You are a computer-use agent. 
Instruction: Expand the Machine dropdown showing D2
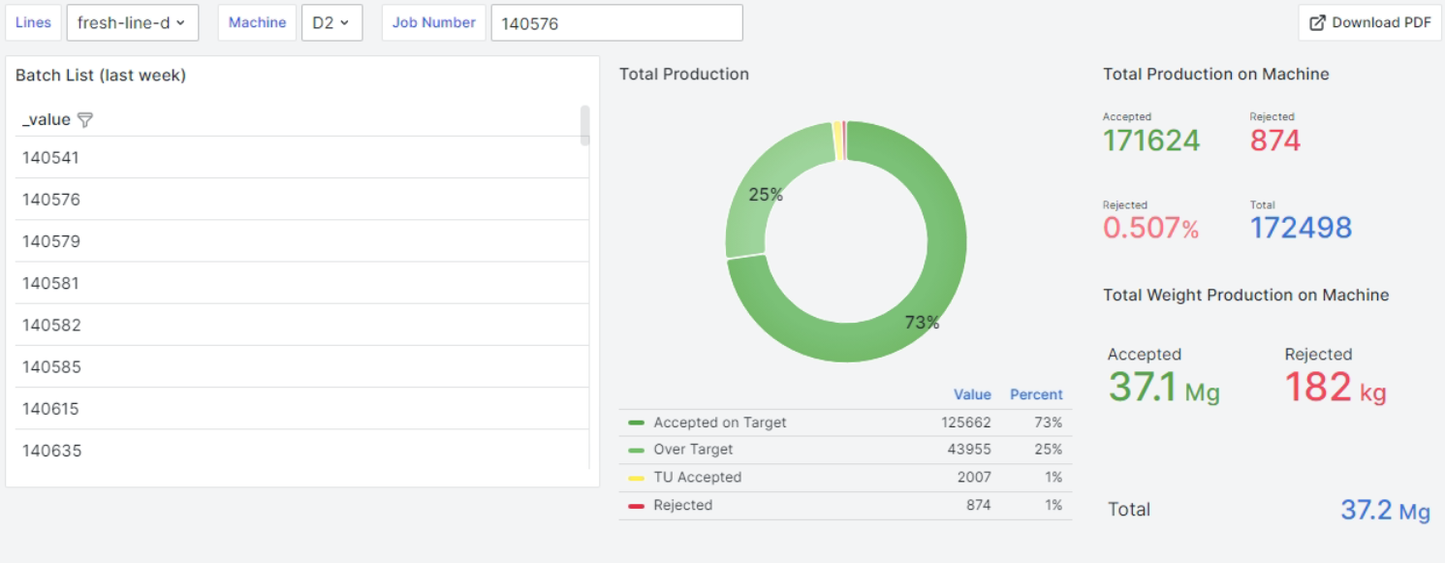[331, 23]
